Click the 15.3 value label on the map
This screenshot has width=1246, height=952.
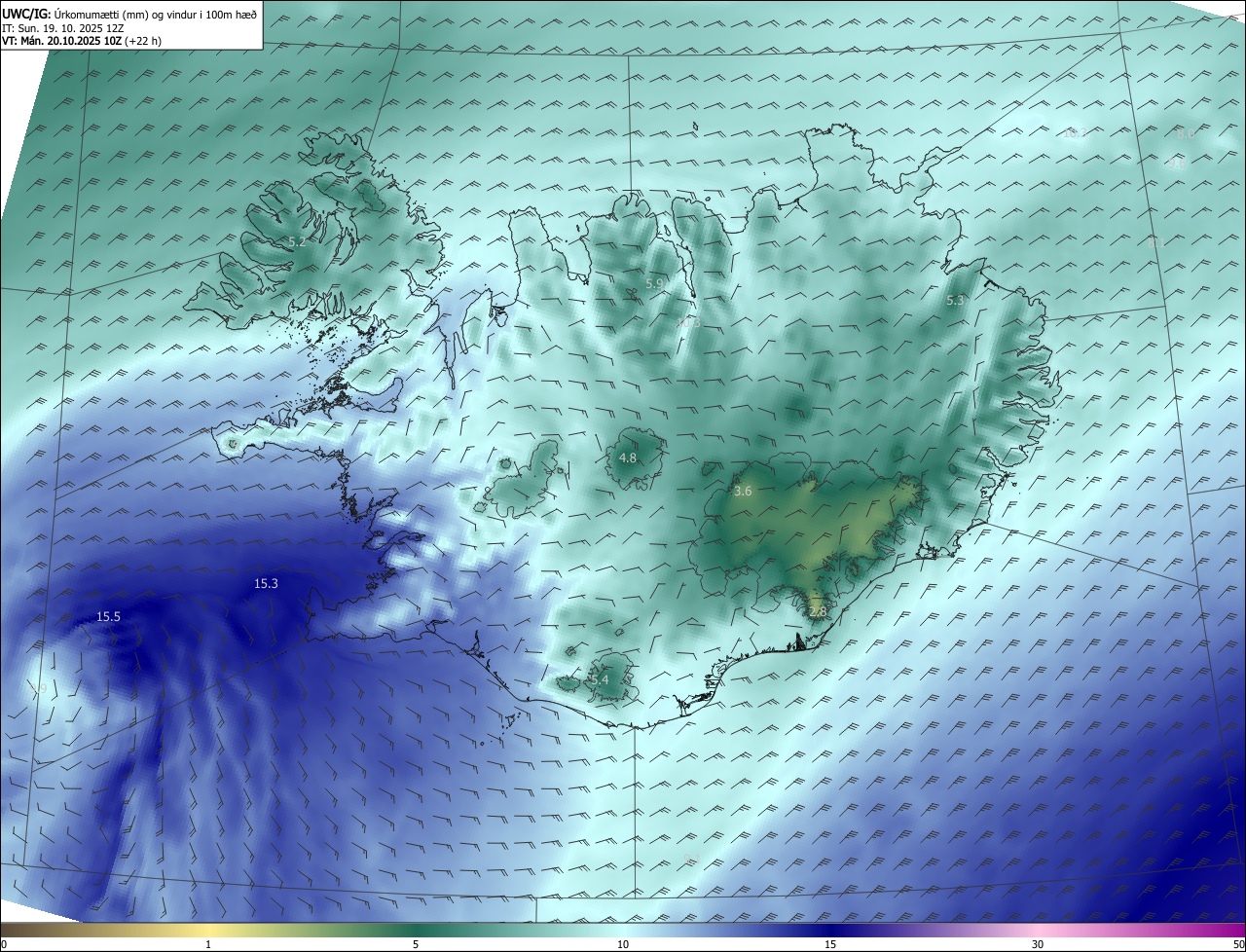pos(266,584)
